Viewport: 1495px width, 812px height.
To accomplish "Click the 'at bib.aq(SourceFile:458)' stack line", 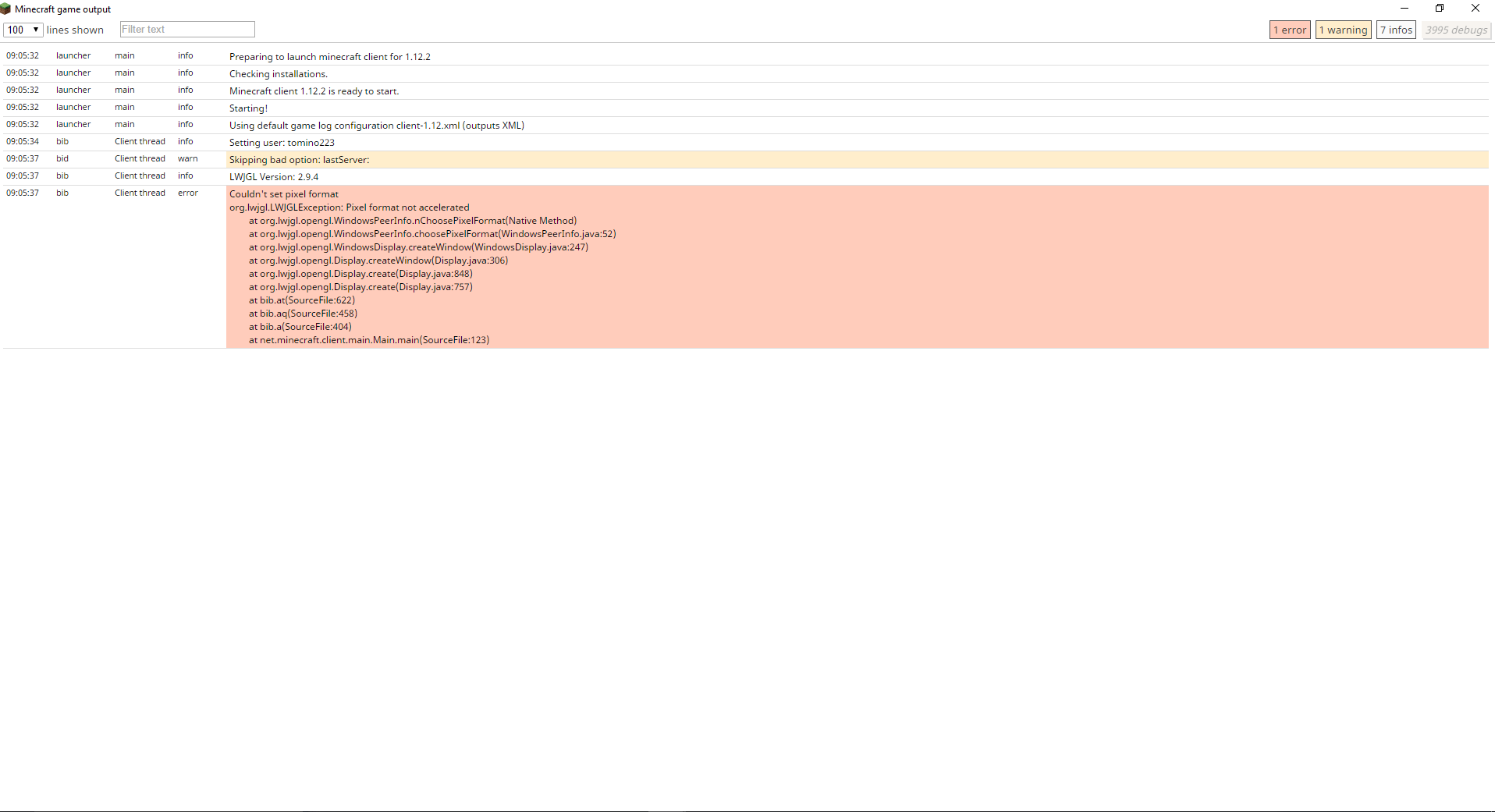I will click(x=303, y=314).
